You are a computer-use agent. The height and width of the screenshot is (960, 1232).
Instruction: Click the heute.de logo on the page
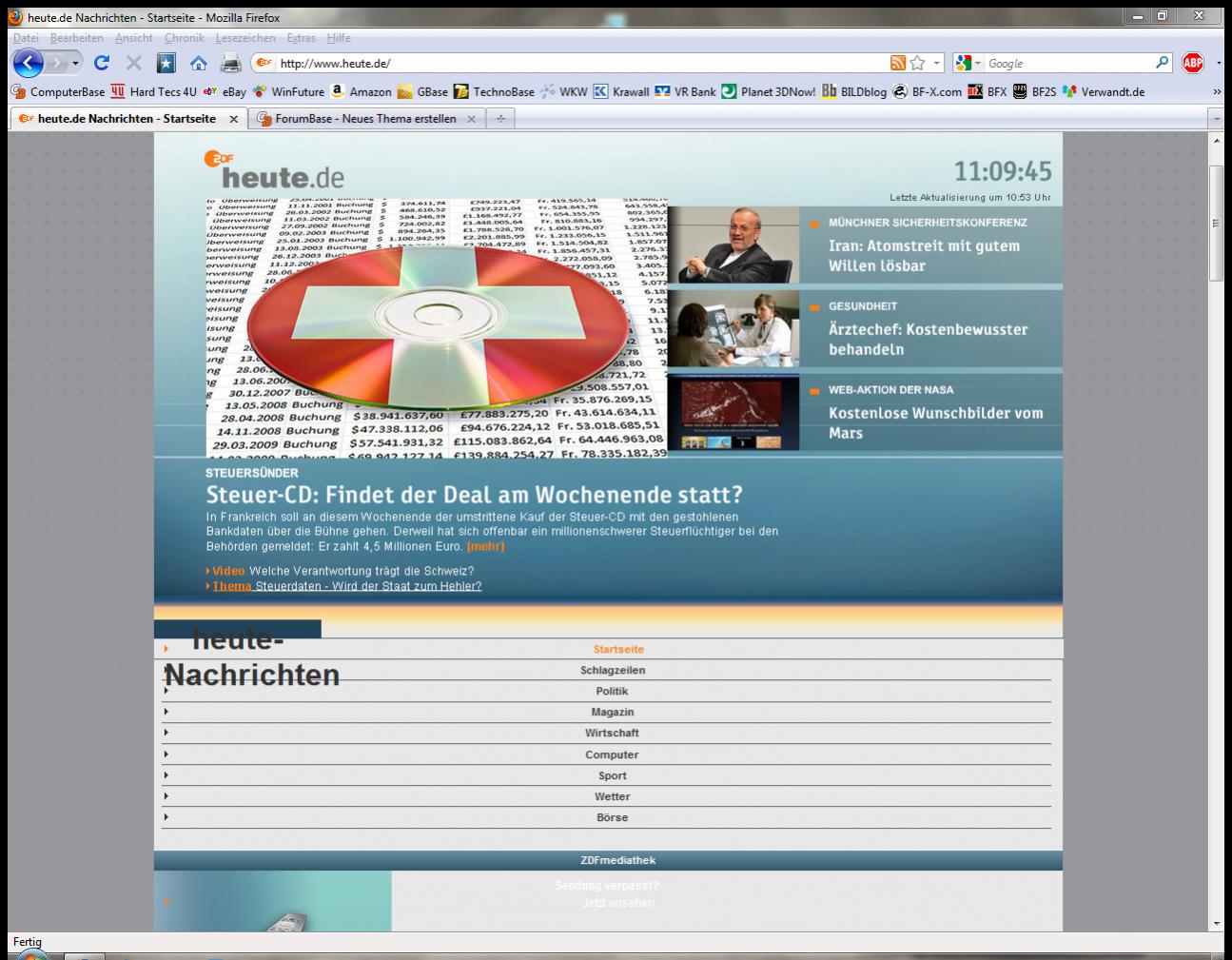click(x=274, y=170)
